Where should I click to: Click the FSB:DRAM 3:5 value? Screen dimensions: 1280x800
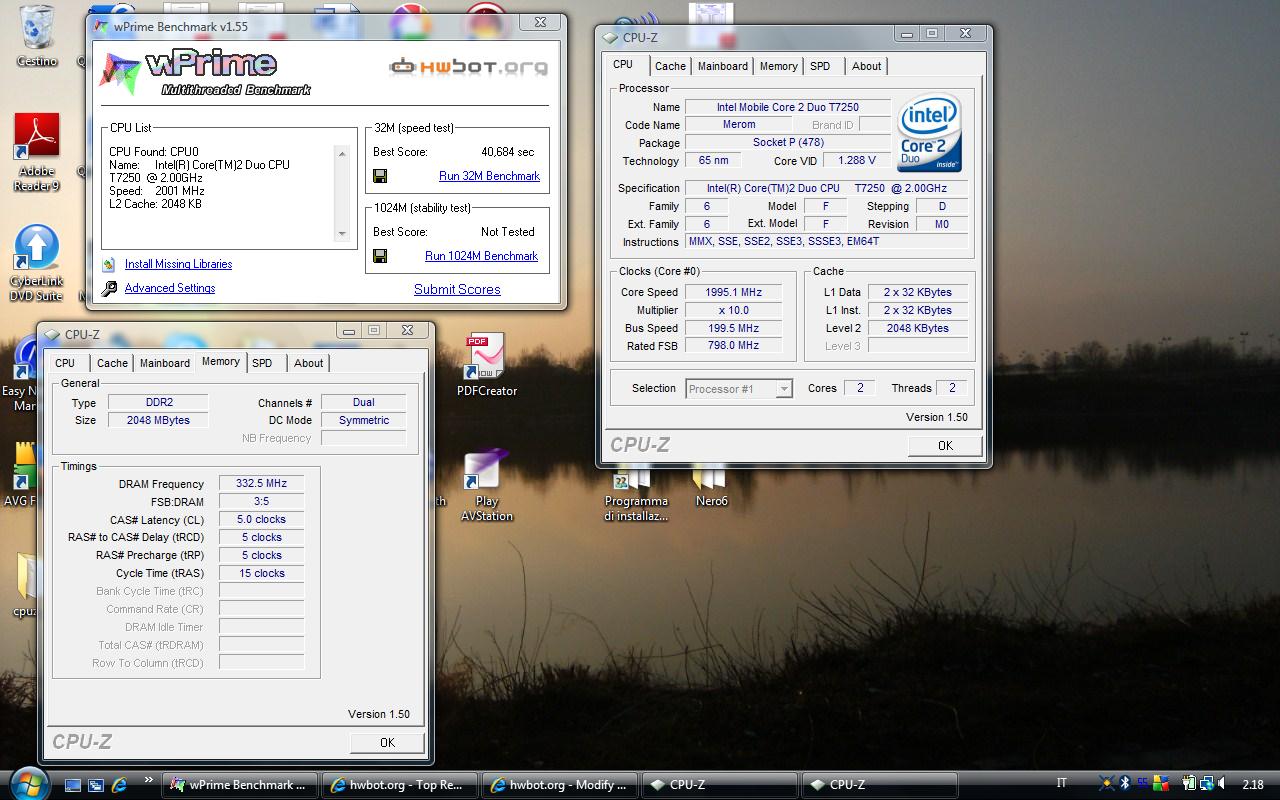(x=261, y=501)
